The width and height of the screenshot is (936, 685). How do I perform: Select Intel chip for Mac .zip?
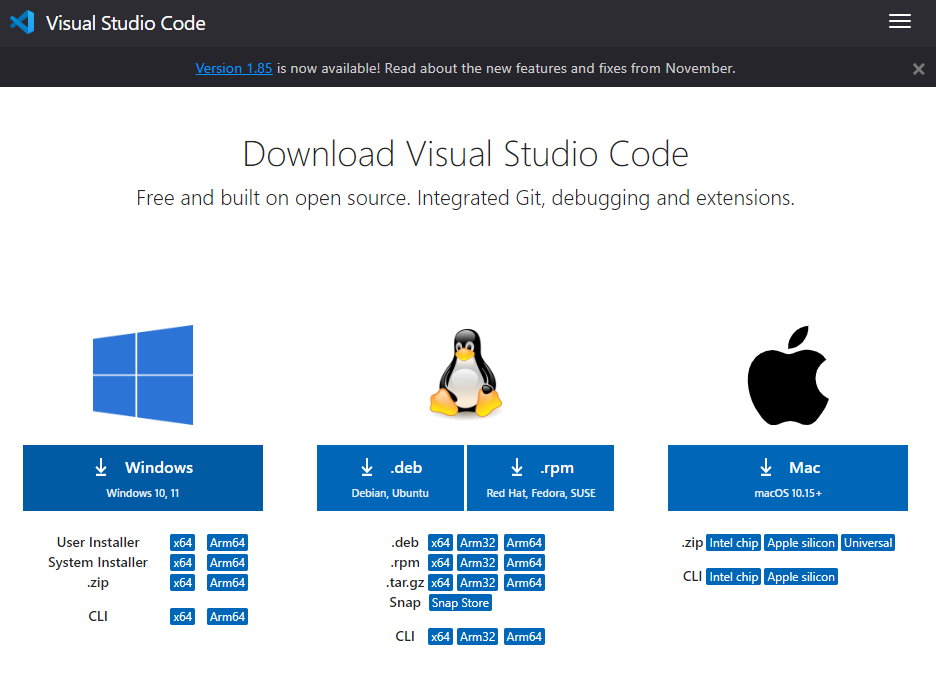(x=734, y=542)
